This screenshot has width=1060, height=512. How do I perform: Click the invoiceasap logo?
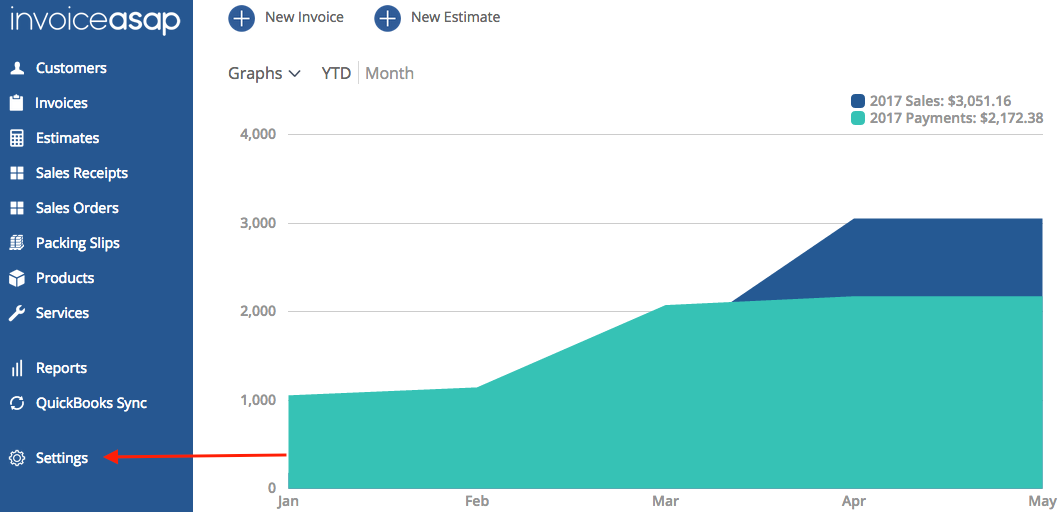click(x=95, y=19)
